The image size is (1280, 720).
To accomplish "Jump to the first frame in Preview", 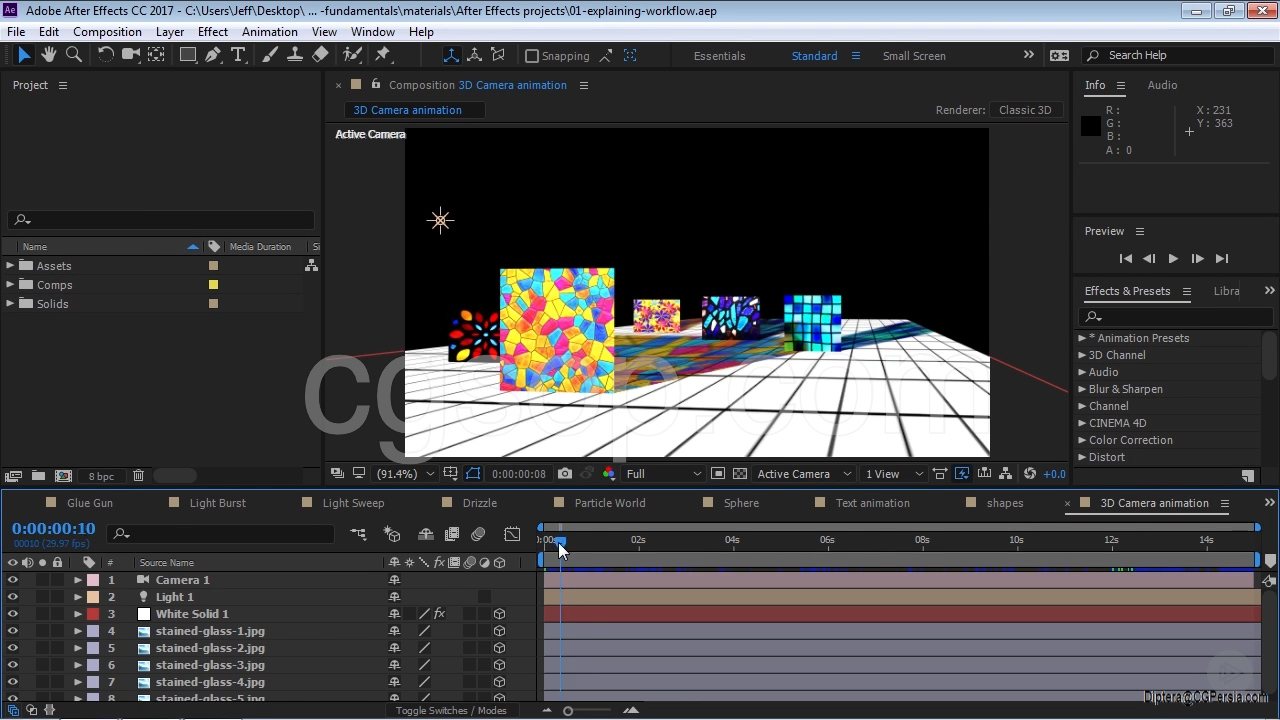I will click(x=1125, y=259).
